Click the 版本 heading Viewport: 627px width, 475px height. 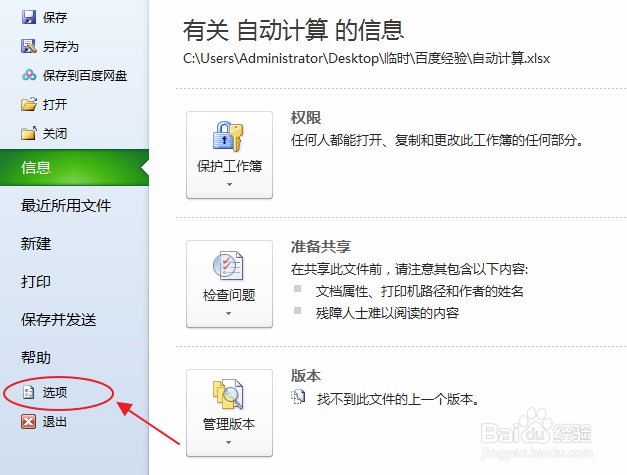tap(306, 375)
